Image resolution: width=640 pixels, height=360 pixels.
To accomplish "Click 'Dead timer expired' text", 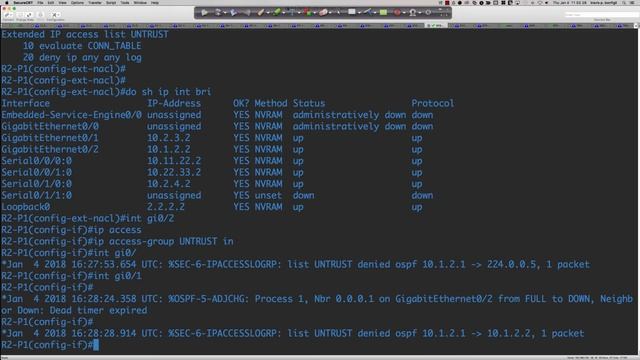I will 98,310.
